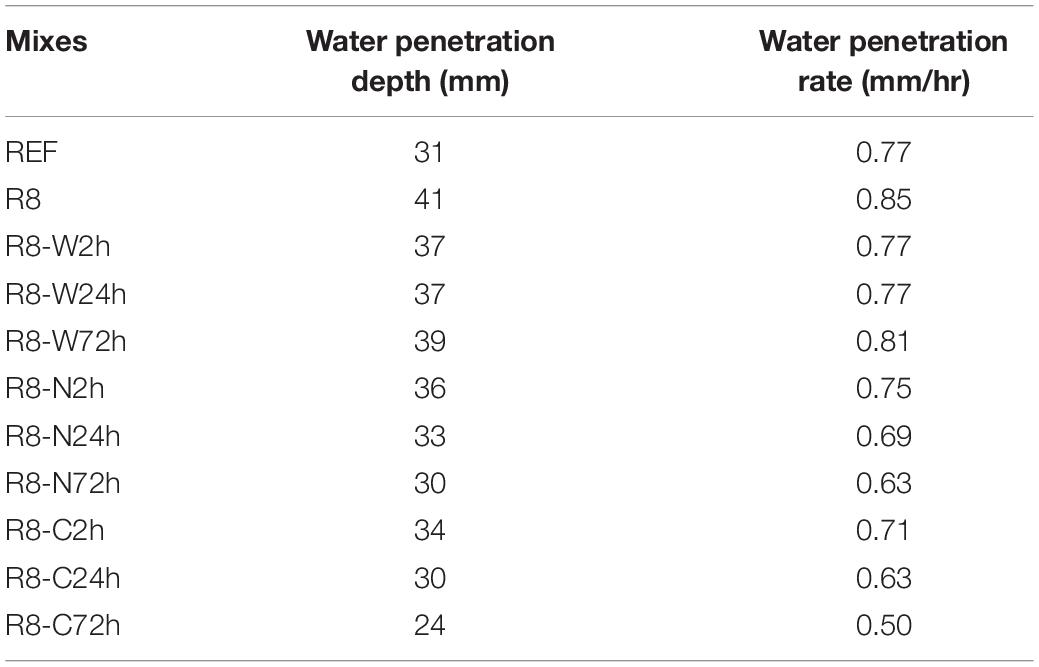This screenshot has width=1039, height=667.
Task: Click the Mixes column header
Action: (x=46, y=42)
